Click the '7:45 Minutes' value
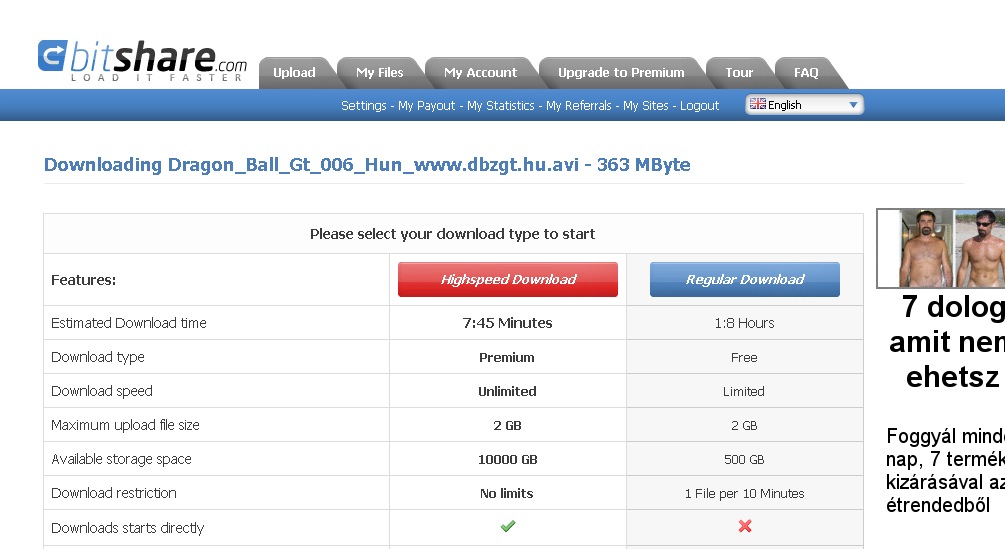This screenshot has height=549, width=1005. 508,323
